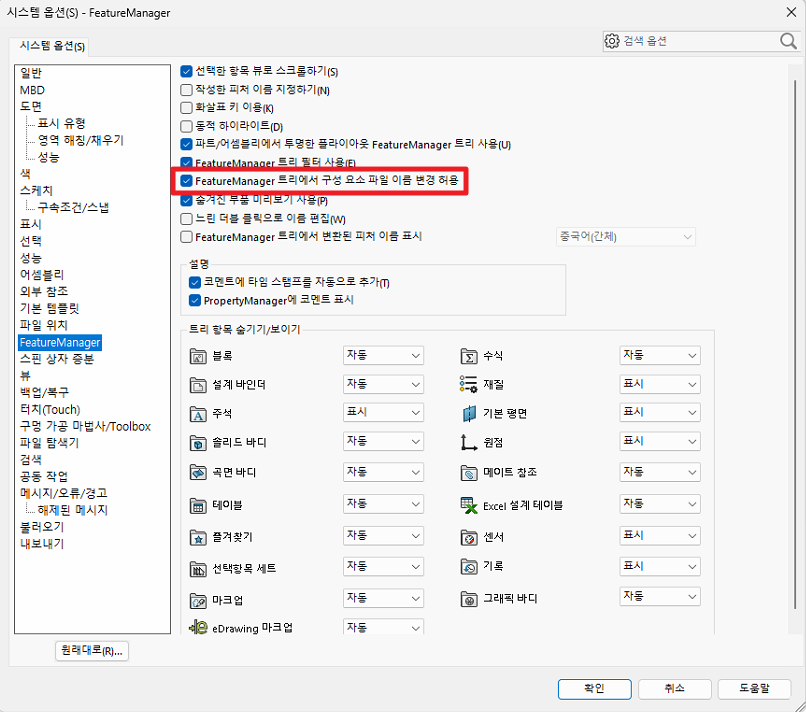
Task: Select the 시스템 옵션 tab
Action: click(x=51, y=46)
